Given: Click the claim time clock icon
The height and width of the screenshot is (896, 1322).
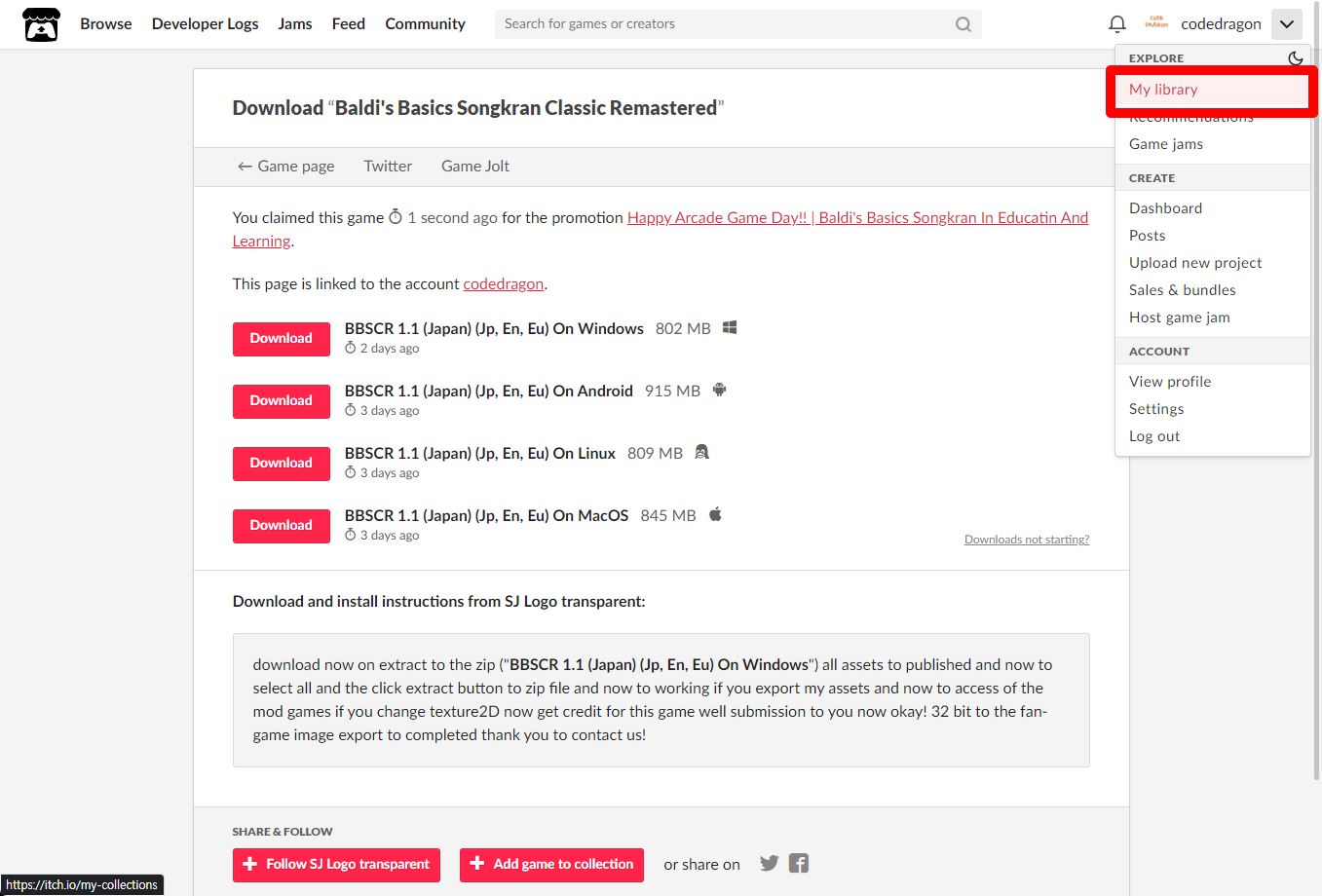Looking at the screenshot, I should click(396, 217).
